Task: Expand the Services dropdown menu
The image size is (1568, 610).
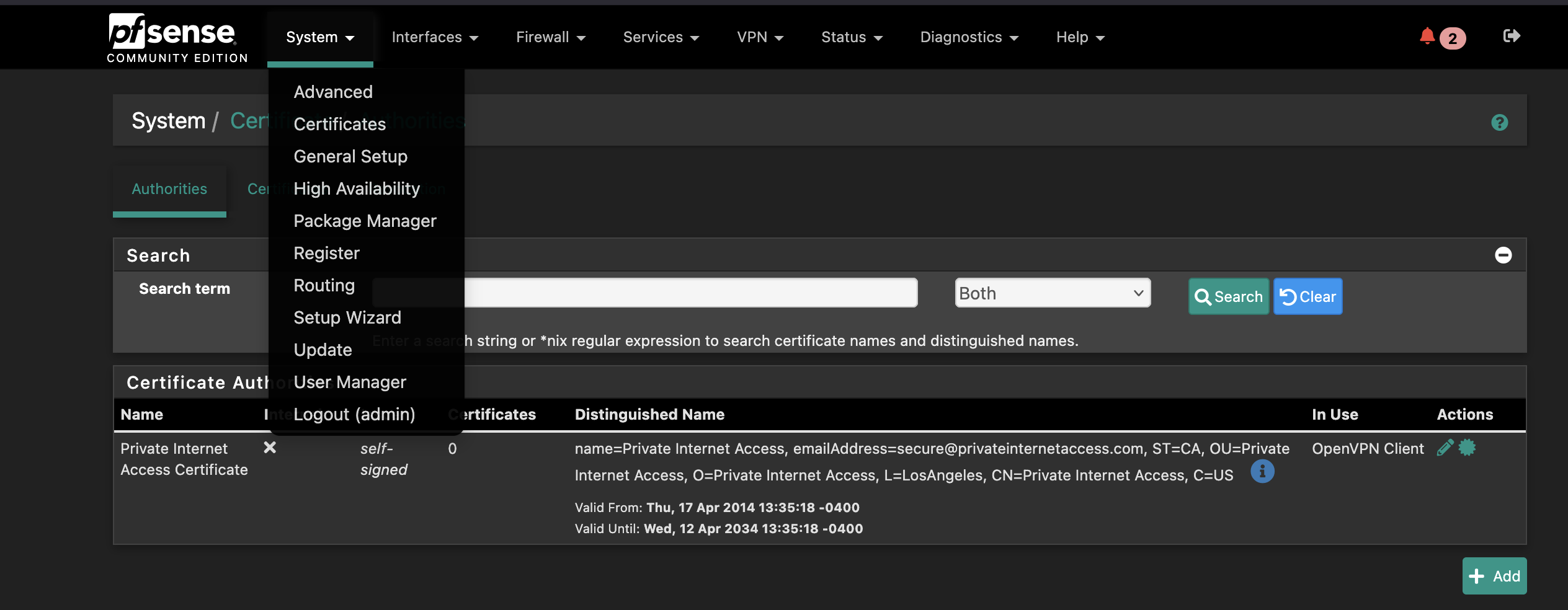Action: (x=661, y=37)
